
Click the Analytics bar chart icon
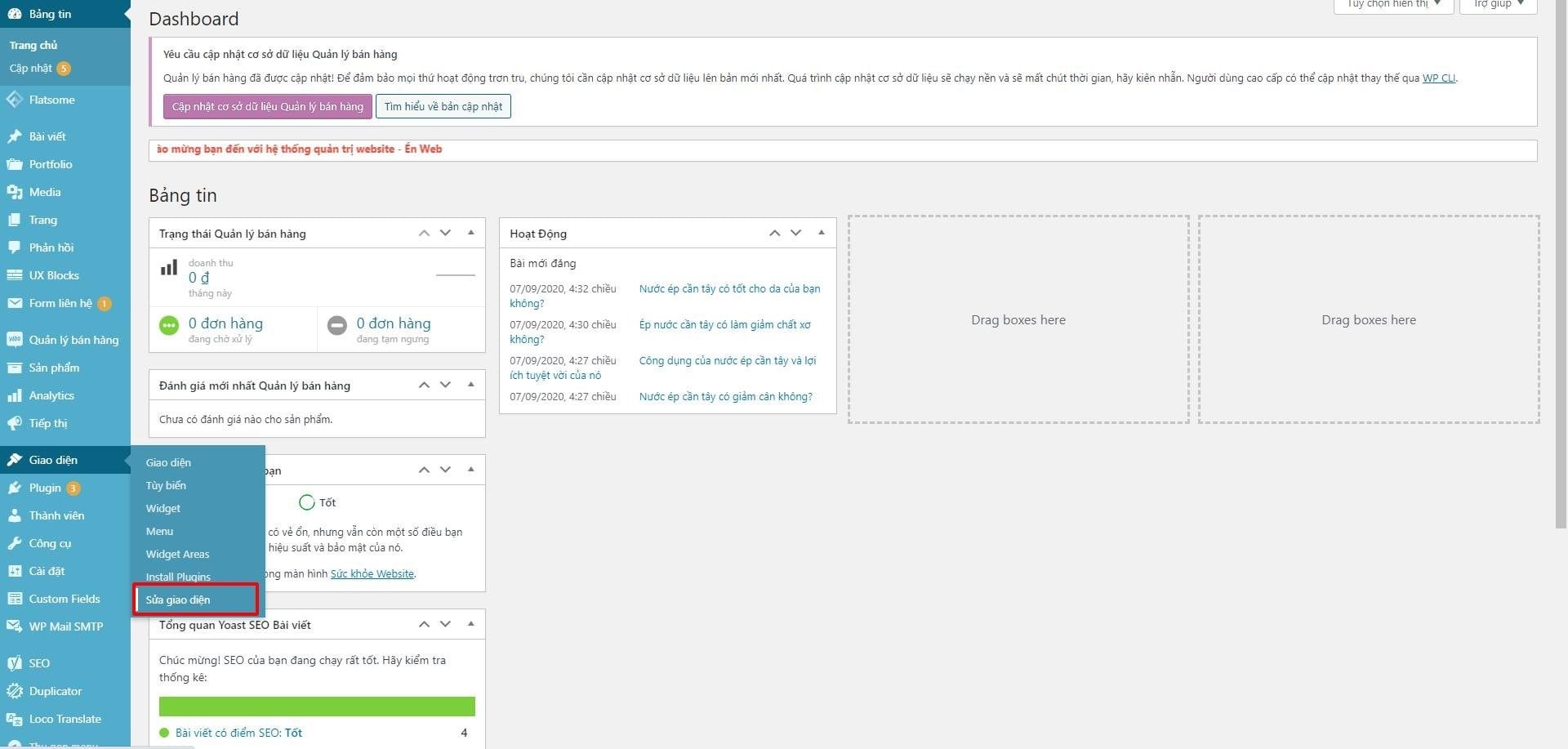(15, 395)
